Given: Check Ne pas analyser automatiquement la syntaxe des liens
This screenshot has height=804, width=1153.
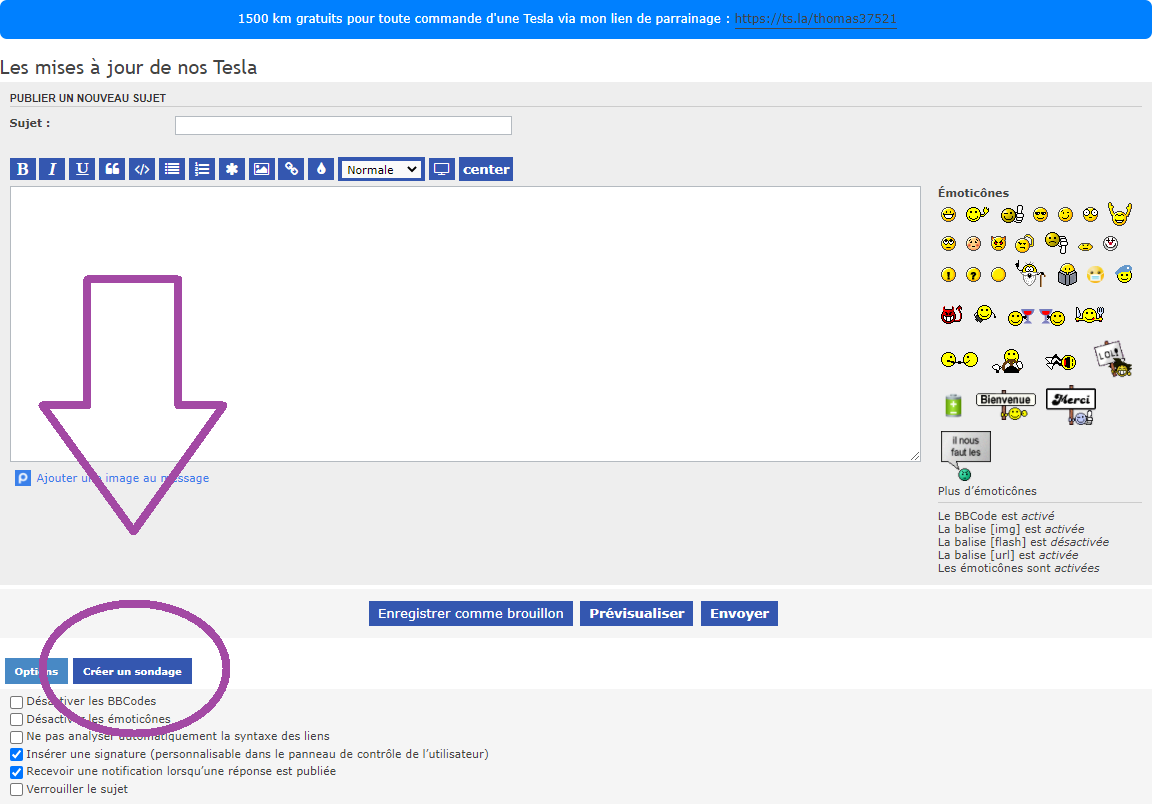Looking at the screenshot, I should (x=16, y=737).
